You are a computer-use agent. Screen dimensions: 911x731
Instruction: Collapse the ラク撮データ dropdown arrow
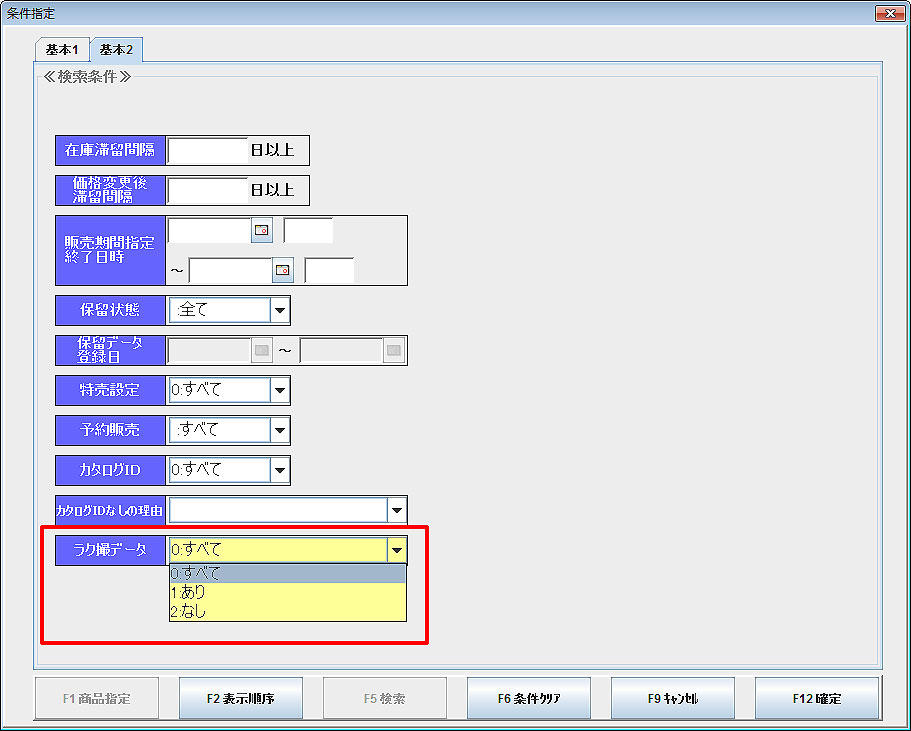pyautogui.click(x=397, y=550)
